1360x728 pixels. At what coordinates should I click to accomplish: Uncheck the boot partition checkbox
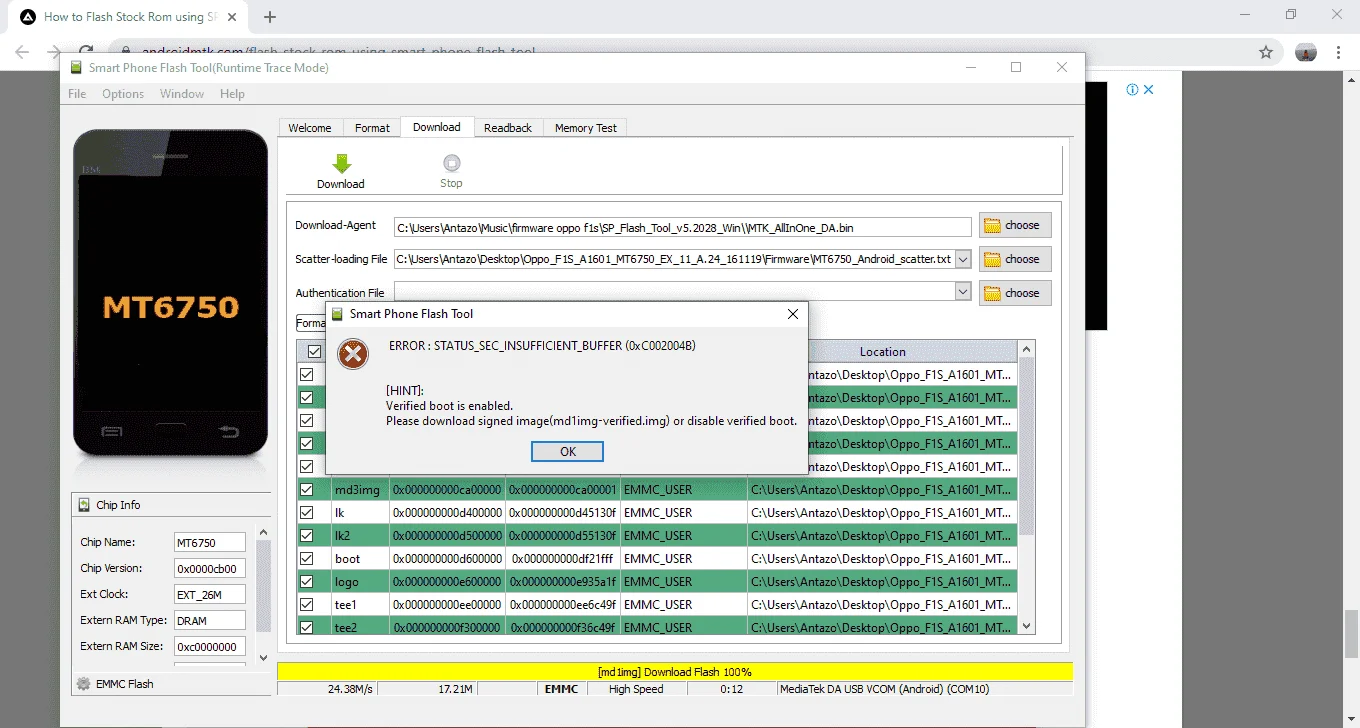click(307, 559)
